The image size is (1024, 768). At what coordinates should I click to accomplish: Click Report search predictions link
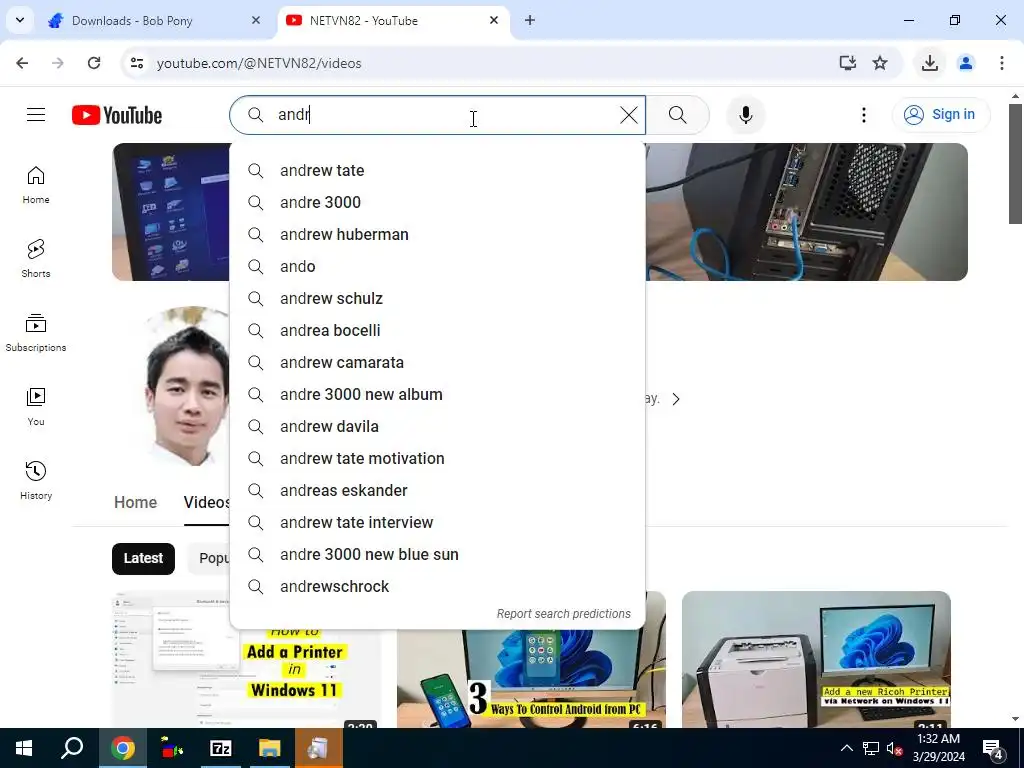(563, 614)
